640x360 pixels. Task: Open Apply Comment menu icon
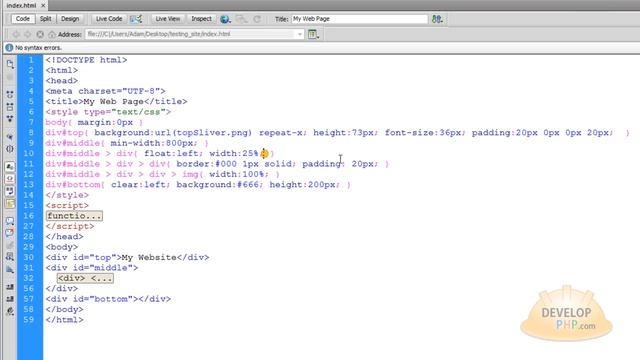pos(10,221)
